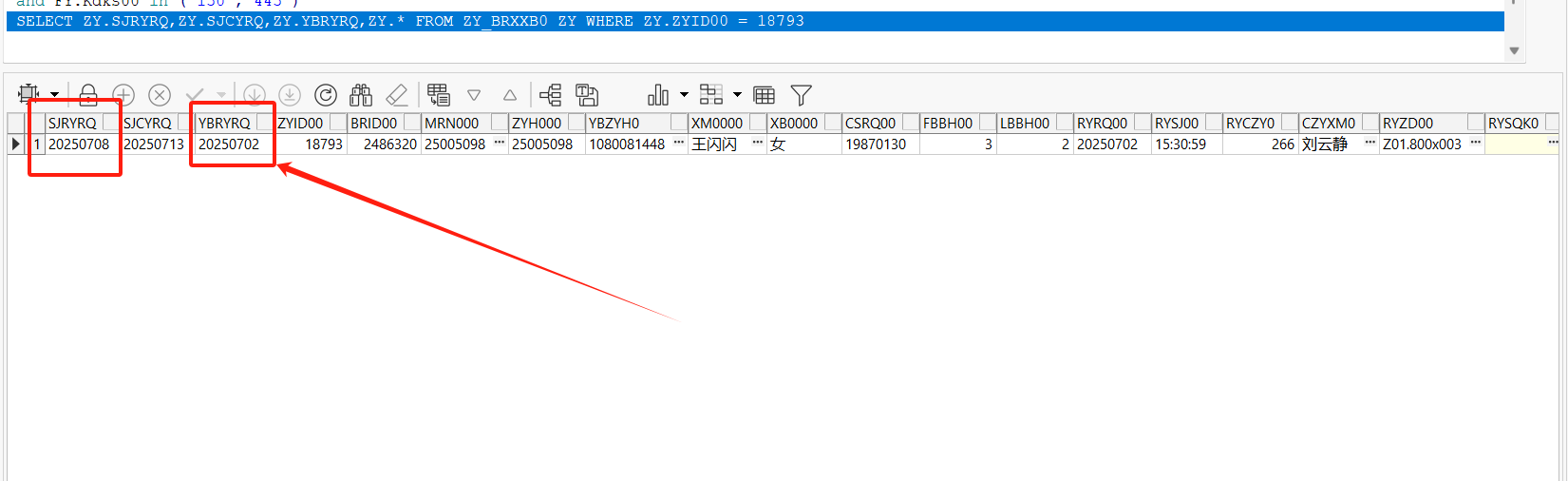This screenshot has height=481, width=1568.
Task: Click the YBZYH0 column header
Action: pyautogui.click(x=636, y=124)
